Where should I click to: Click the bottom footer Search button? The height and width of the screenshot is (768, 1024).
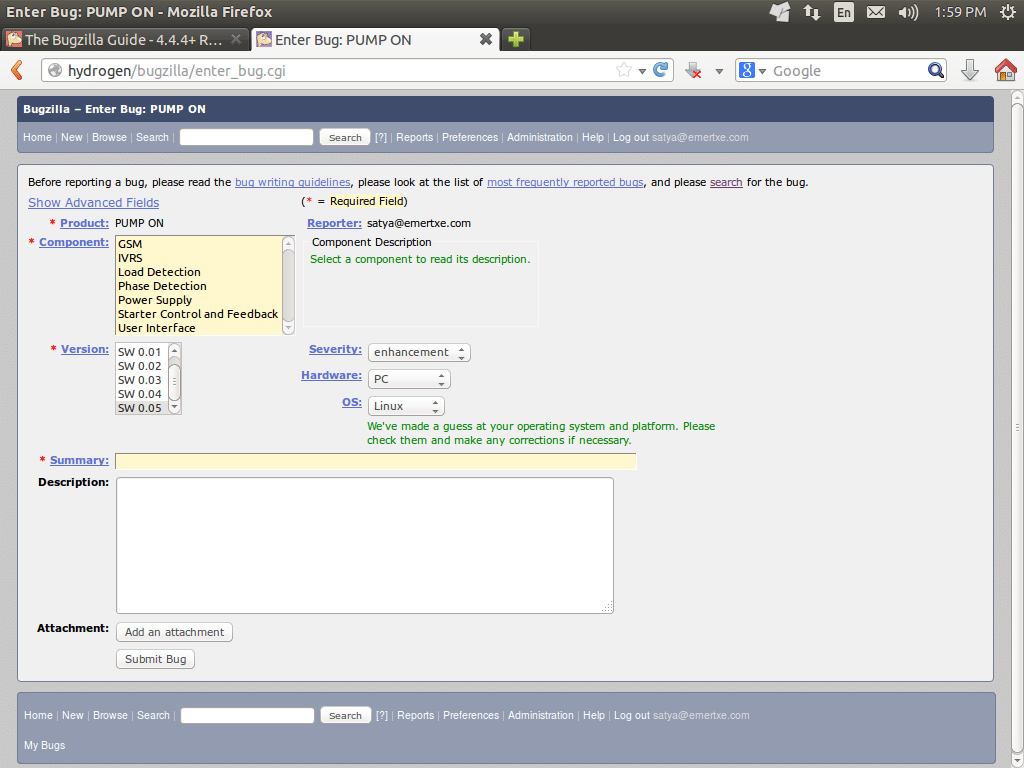pyautogui.click(x=345, y=715)
